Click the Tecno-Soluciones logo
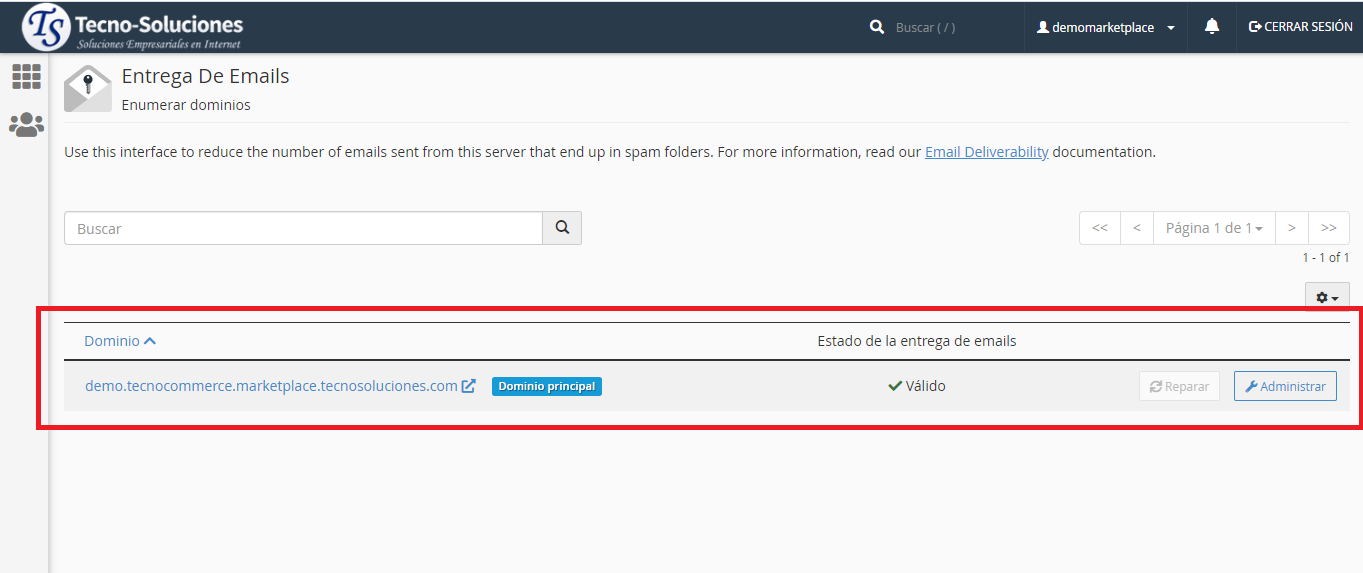This screenshot has height=573, width=1363. (x=132, y=27)
